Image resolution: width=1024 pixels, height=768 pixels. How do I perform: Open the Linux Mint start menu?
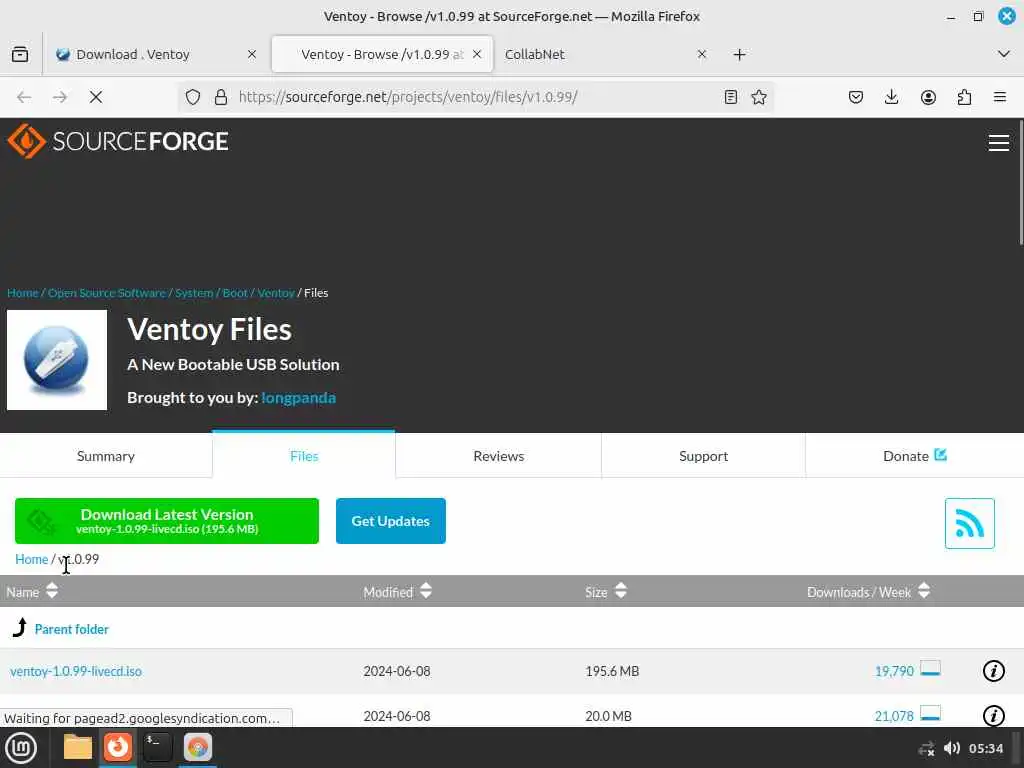tap(21, 748)
